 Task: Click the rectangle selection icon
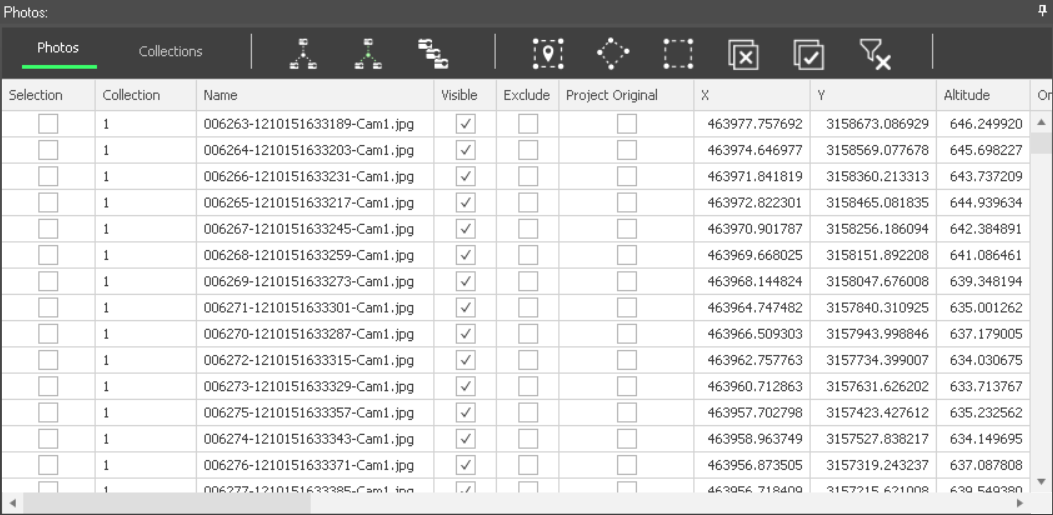click(678, 54)
